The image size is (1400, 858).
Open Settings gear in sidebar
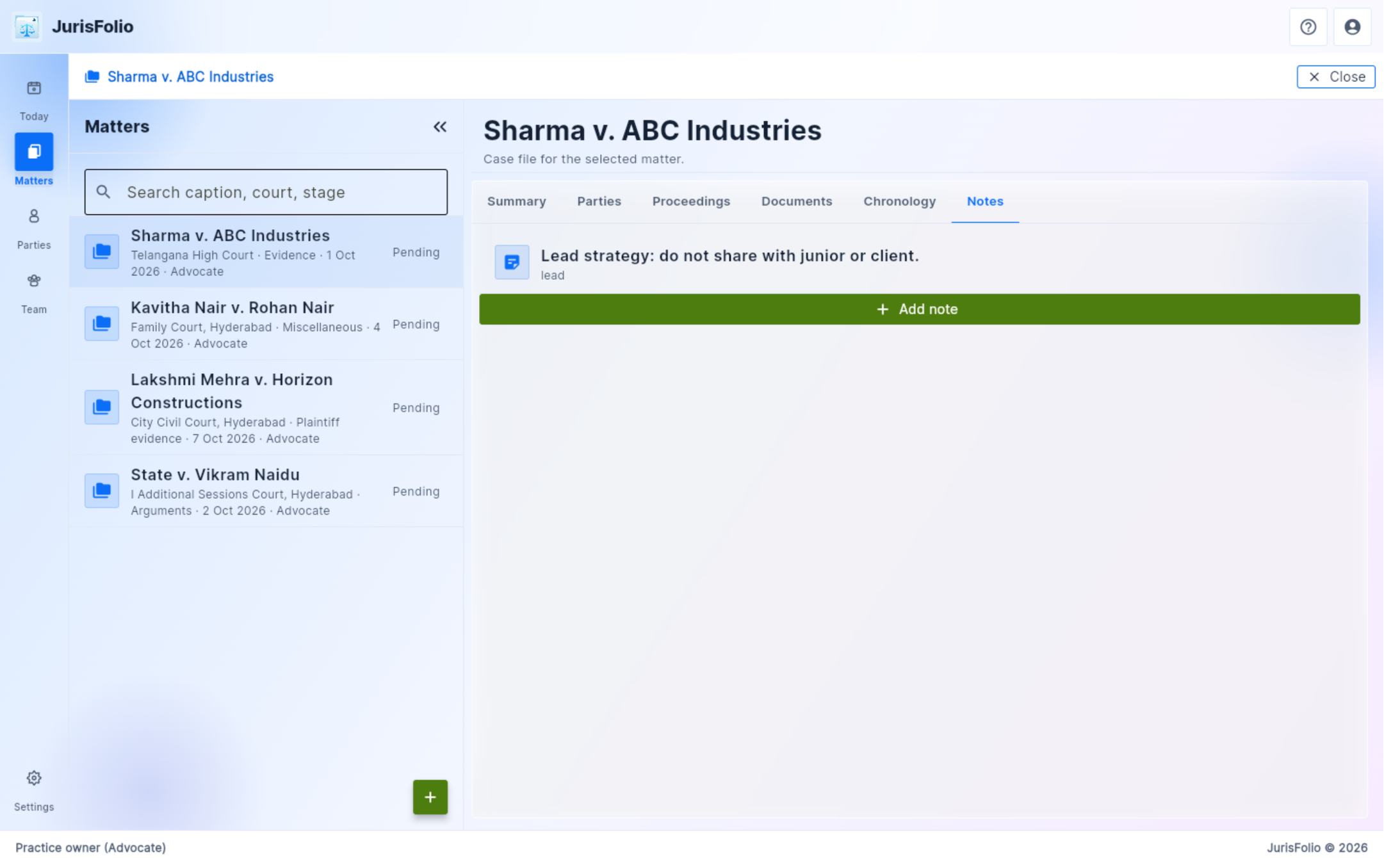[34, 778]
